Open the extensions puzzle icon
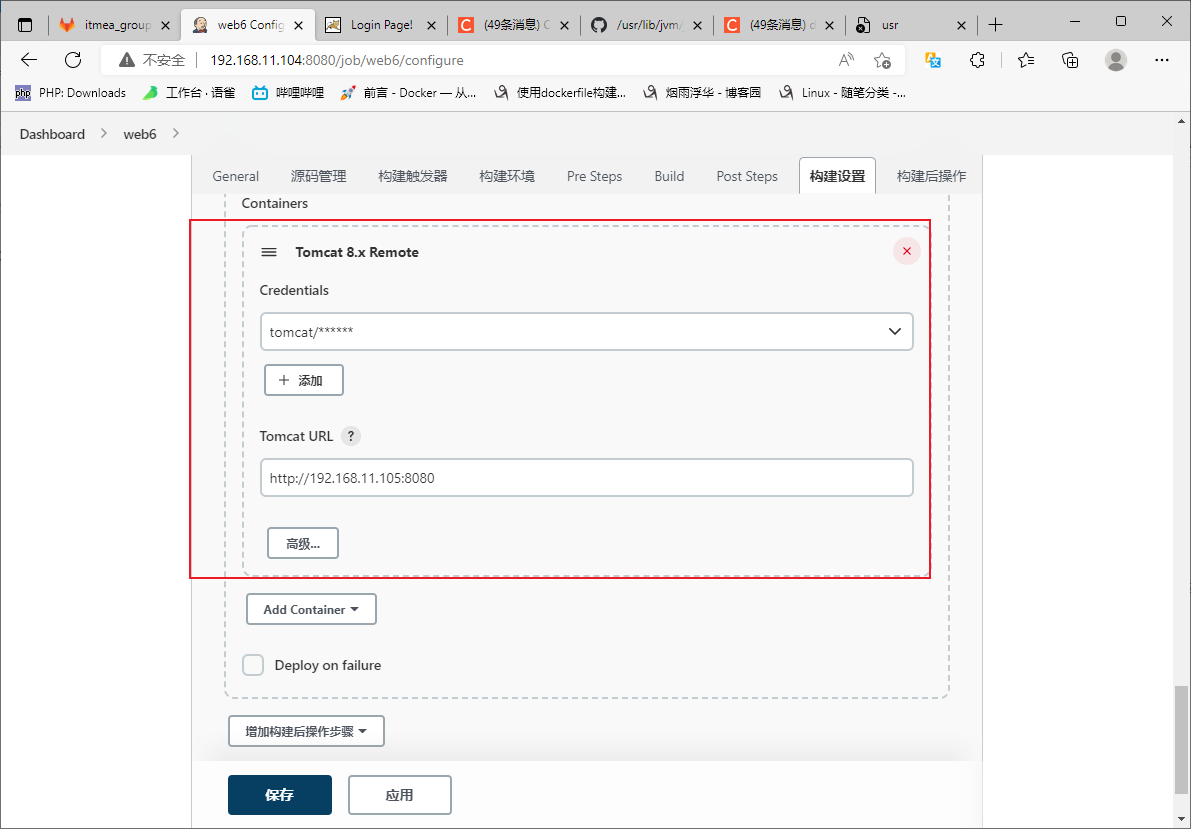The height and width of the screenshot is (829, 1191). [978, 60]
